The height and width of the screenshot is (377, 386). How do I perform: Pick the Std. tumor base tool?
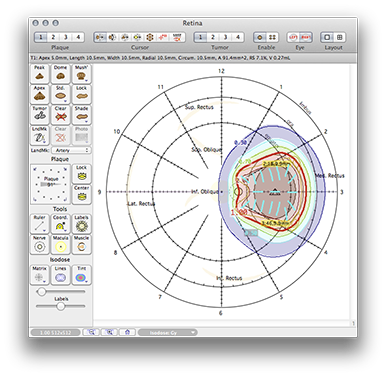coord(60,94)
